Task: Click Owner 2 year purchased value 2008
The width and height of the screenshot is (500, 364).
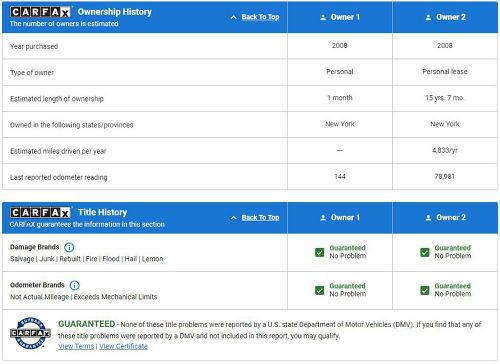Action: pos(445,45)
